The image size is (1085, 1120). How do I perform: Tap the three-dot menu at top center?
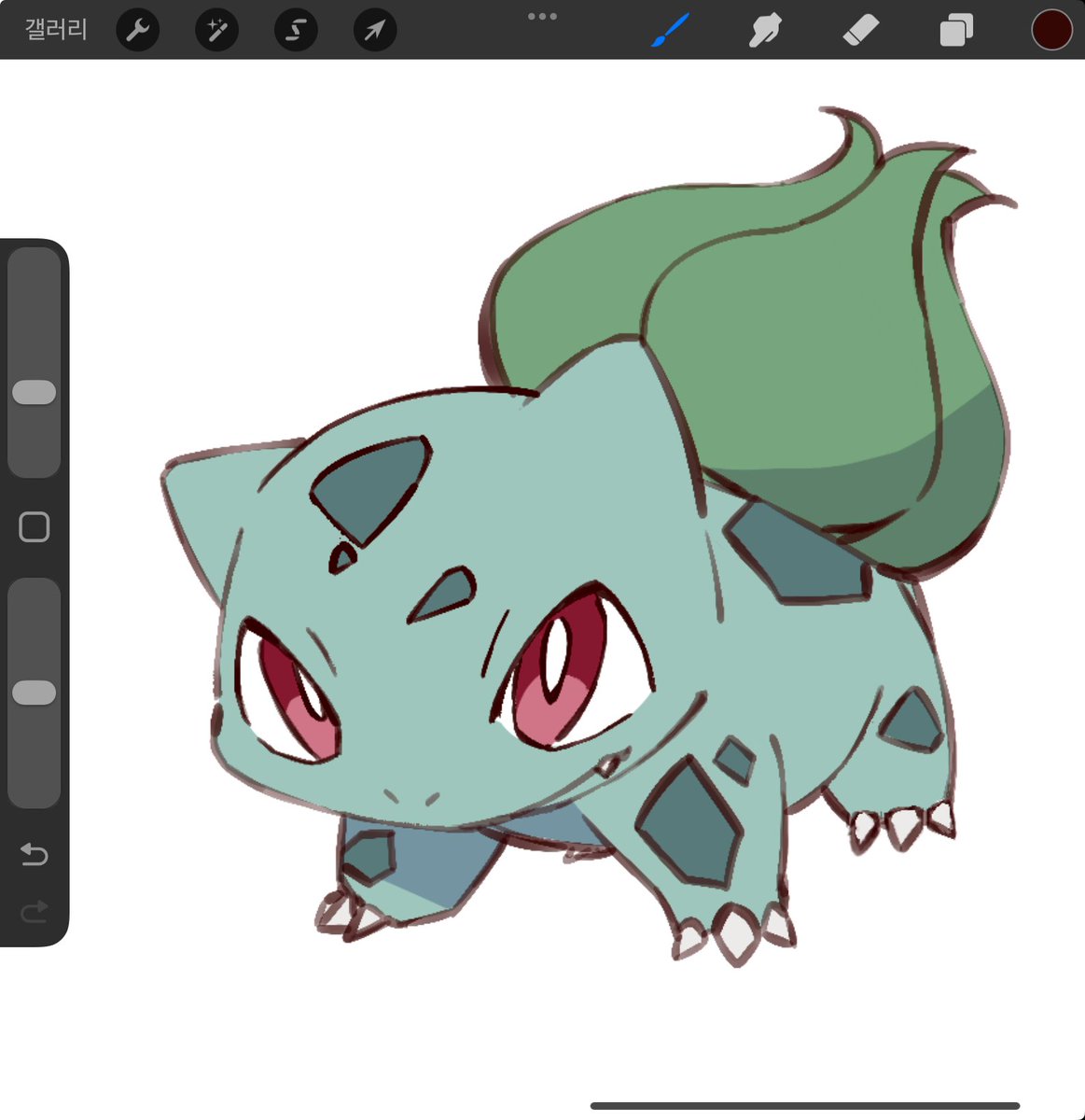542,16
